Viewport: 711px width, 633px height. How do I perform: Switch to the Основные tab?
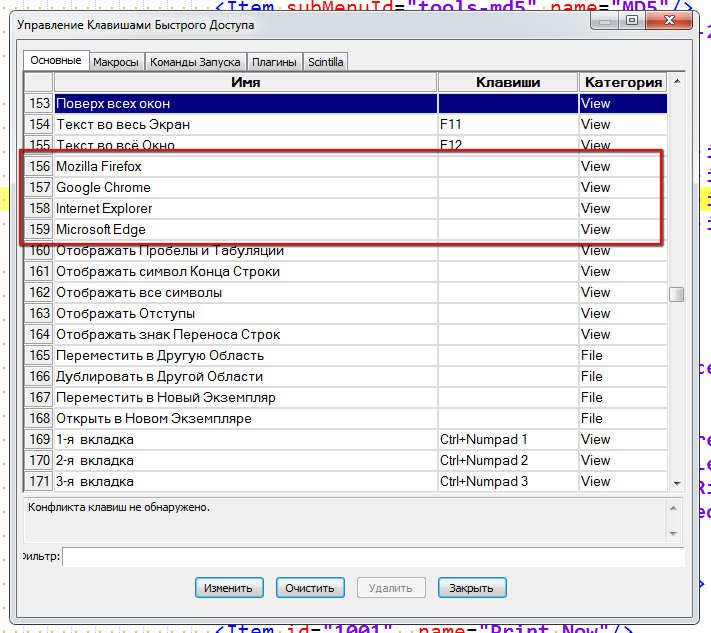pos(56,60)
